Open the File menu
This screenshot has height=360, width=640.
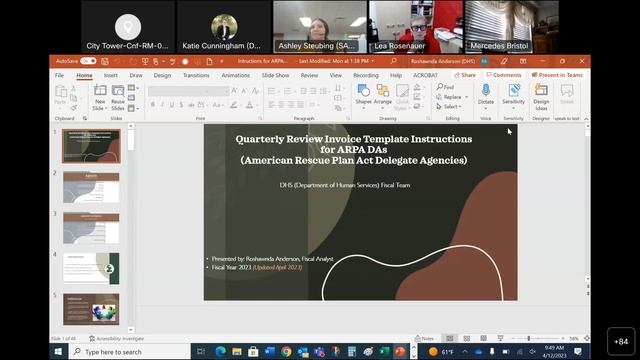59,76
